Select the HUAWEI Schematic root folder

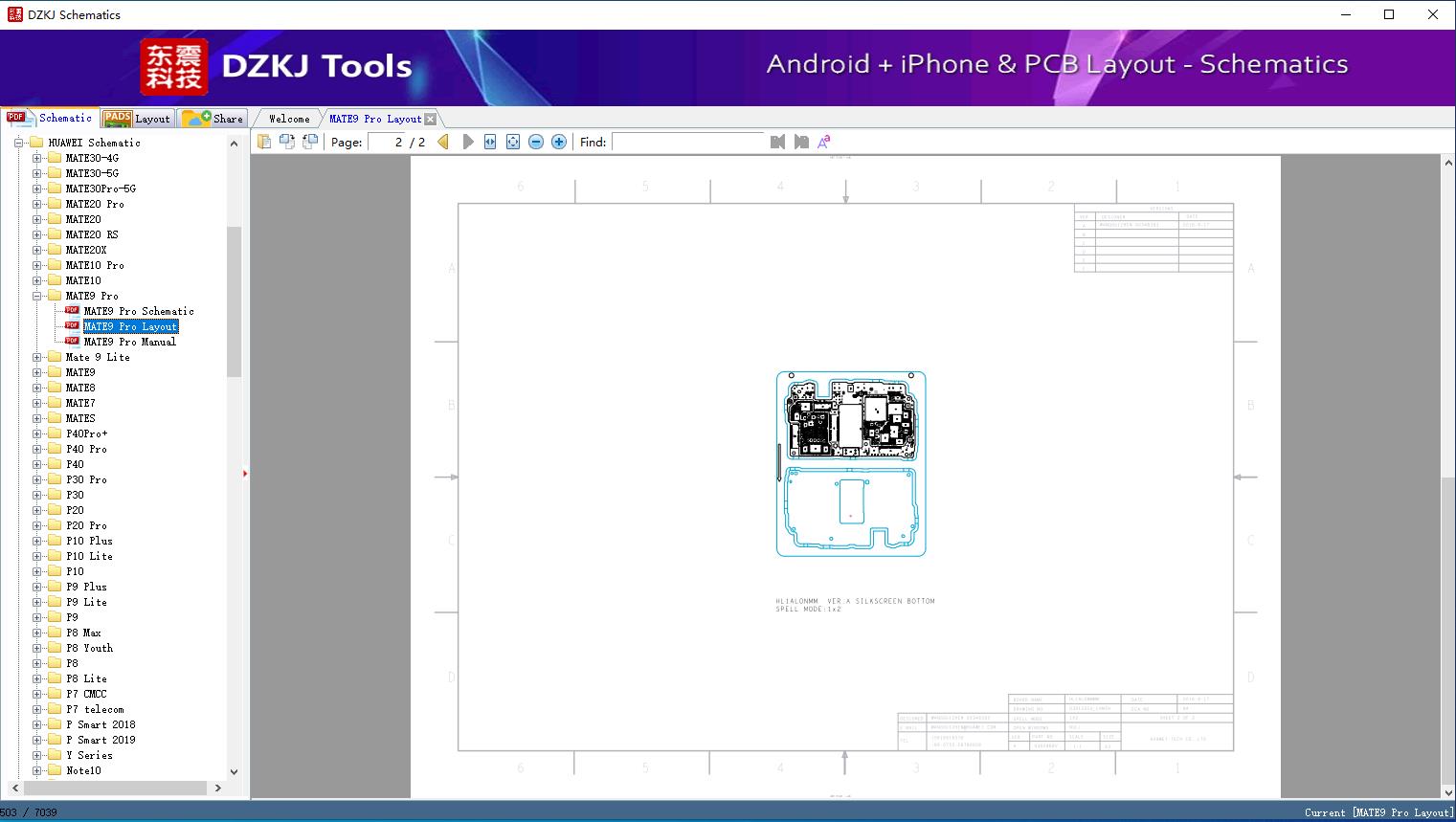[94, 143]
